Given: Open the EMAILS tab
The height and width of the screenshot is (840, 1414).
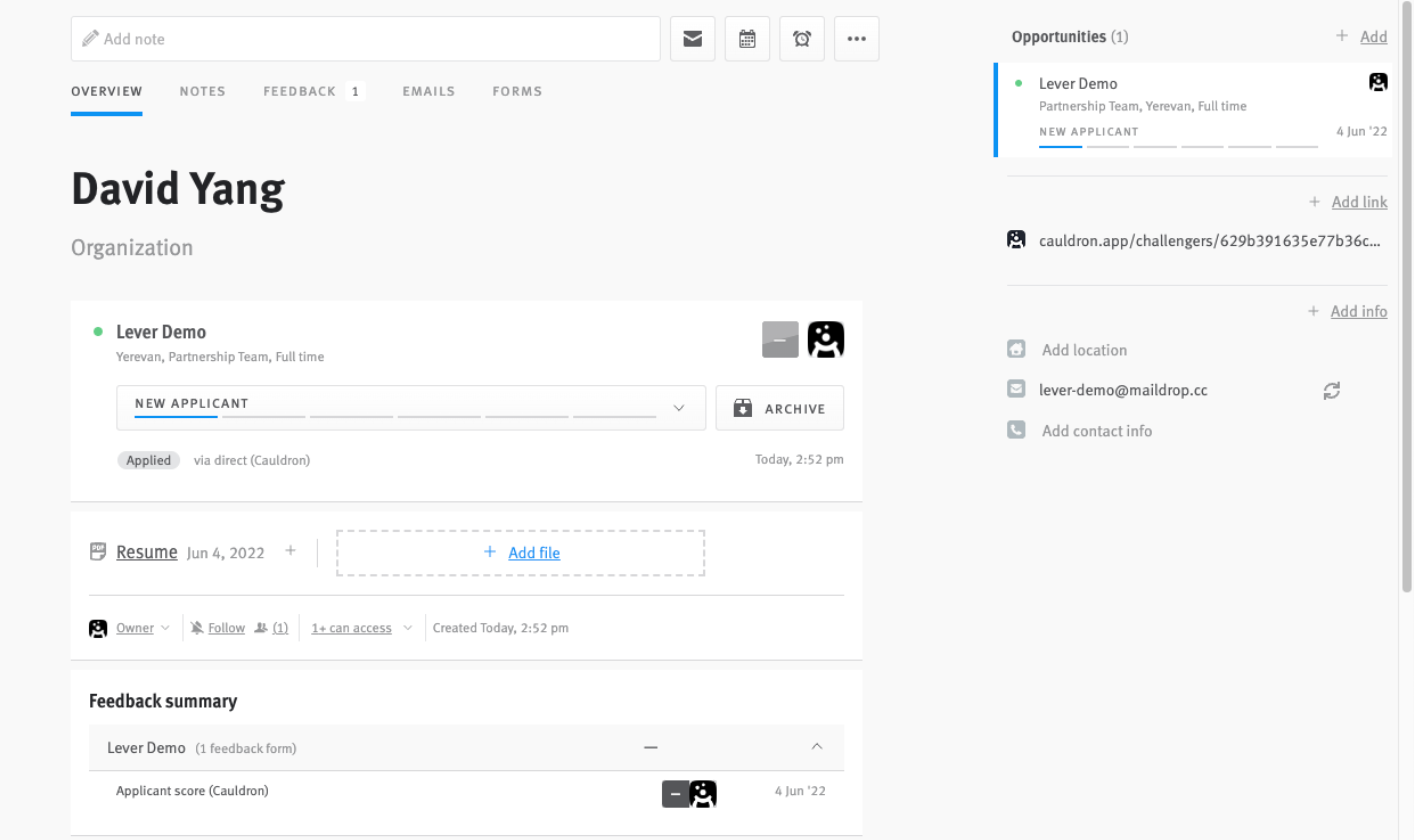Looking at the screenshot, I should coord(428,91).
